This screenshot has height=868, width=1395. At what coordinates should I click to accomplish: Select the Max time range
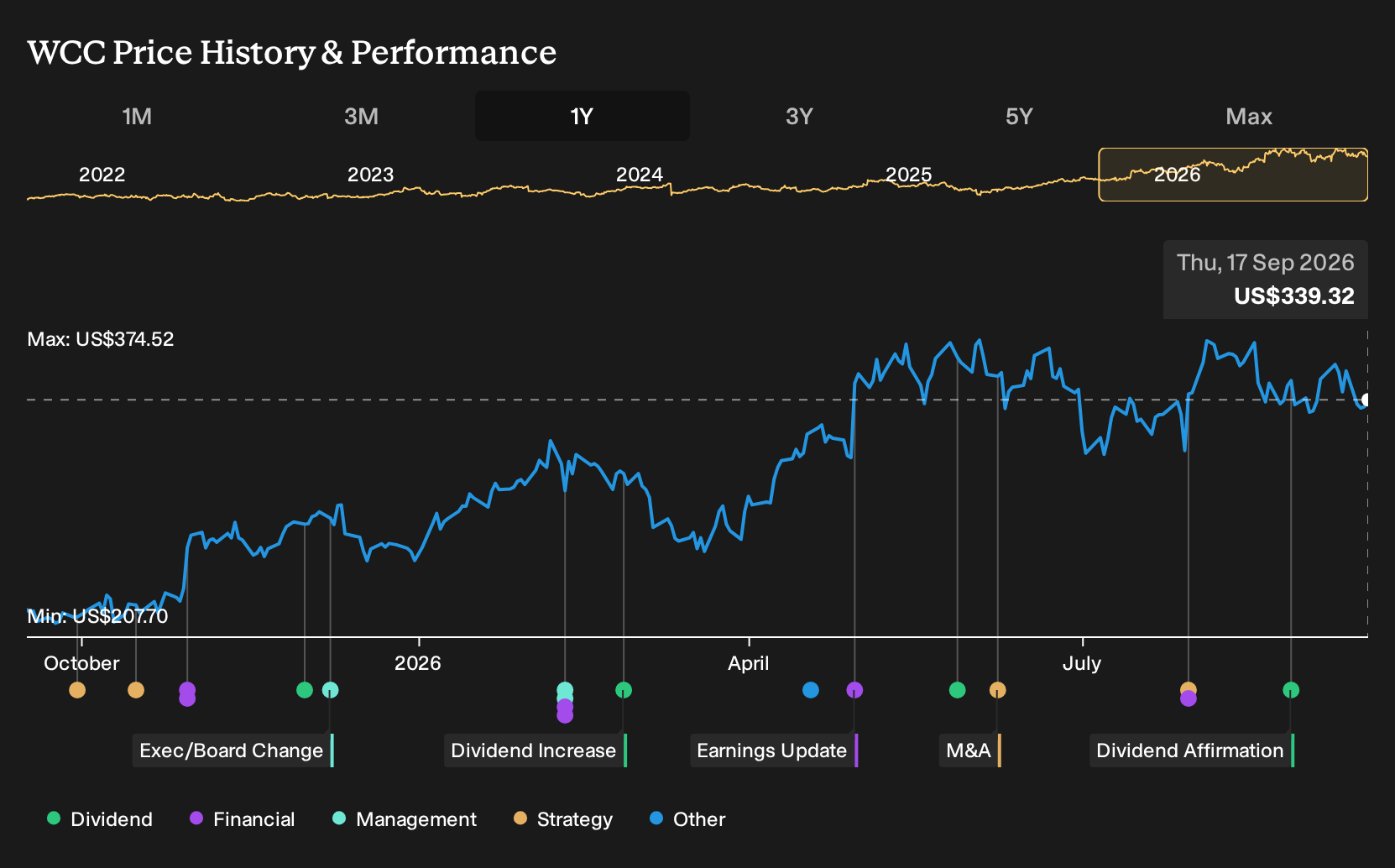(1249, 116)
